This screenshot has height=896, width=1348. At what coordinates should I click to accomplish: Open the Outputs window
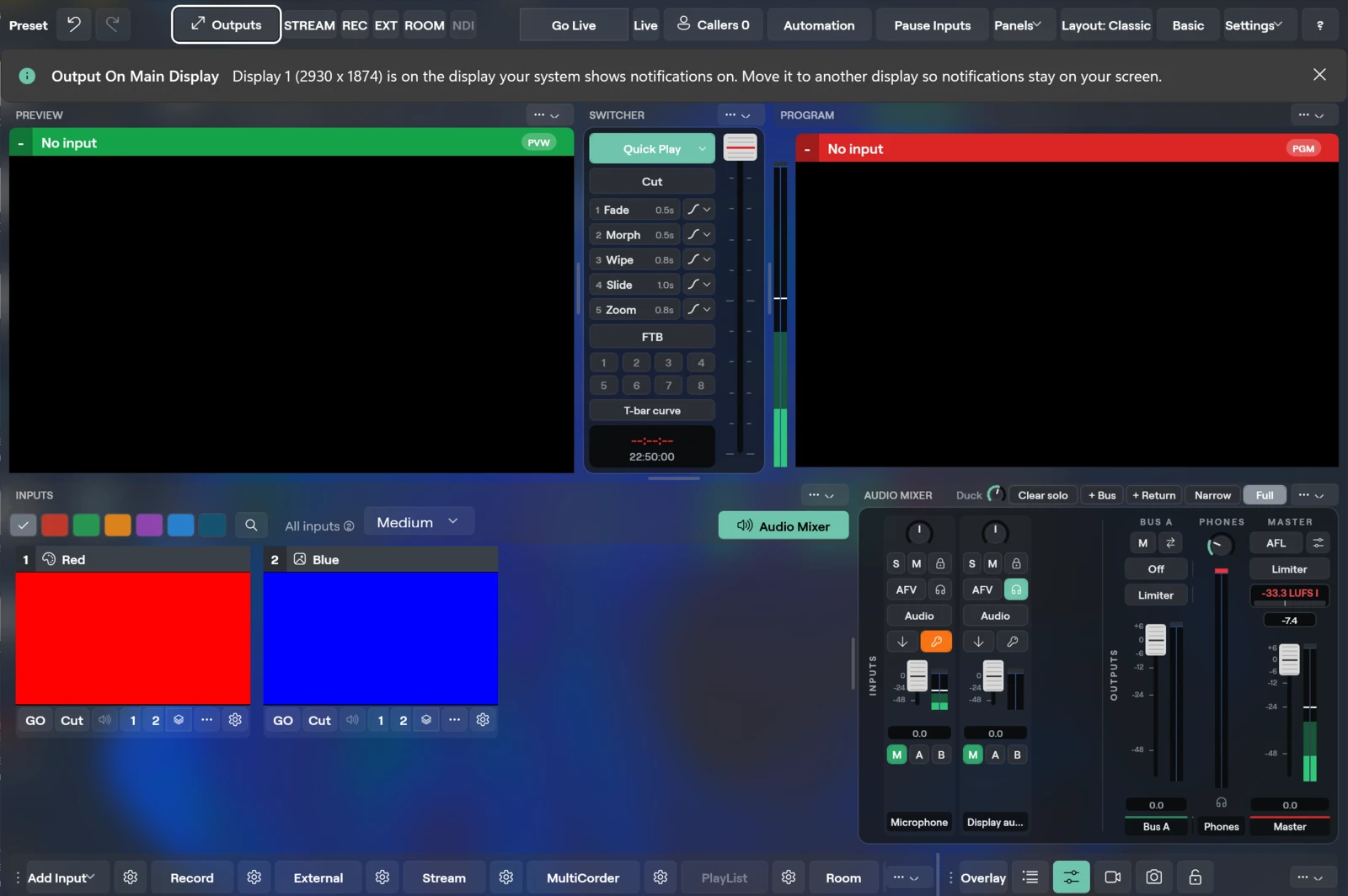226,24
